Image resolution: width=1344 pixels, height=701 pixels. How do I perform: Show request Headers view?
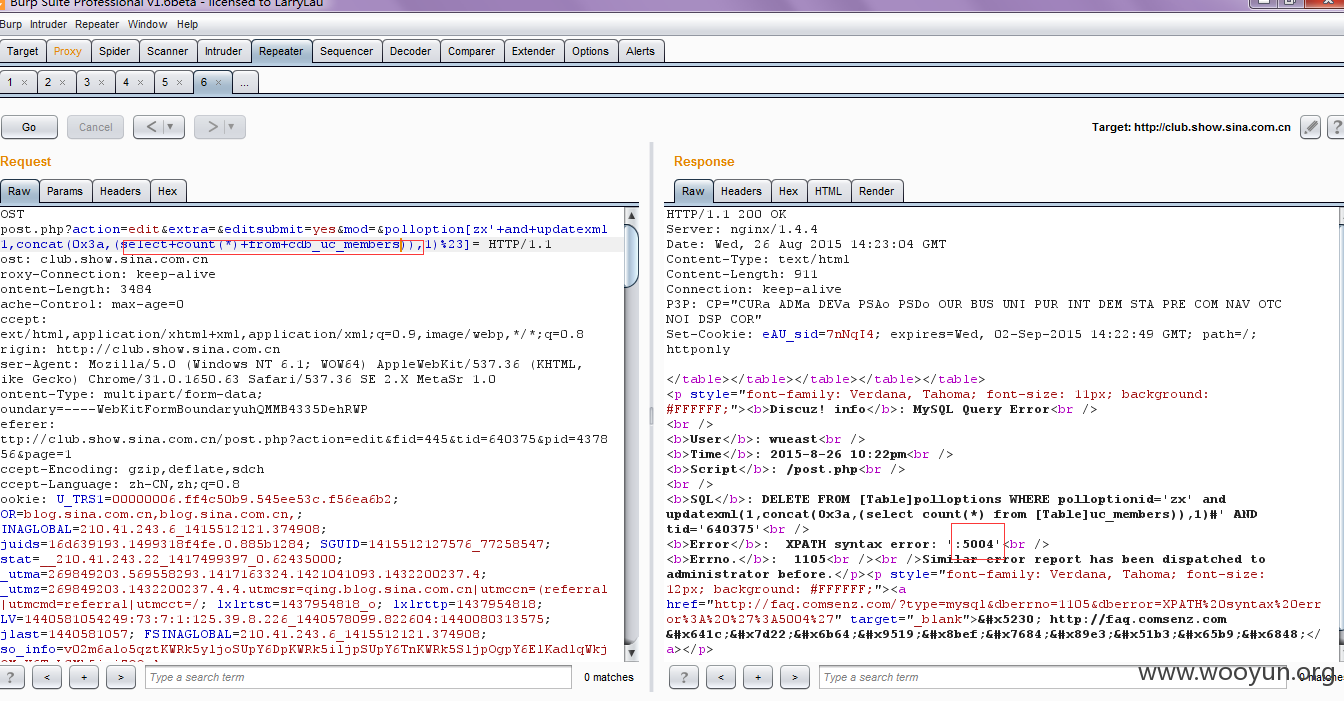tap(120, 191)
